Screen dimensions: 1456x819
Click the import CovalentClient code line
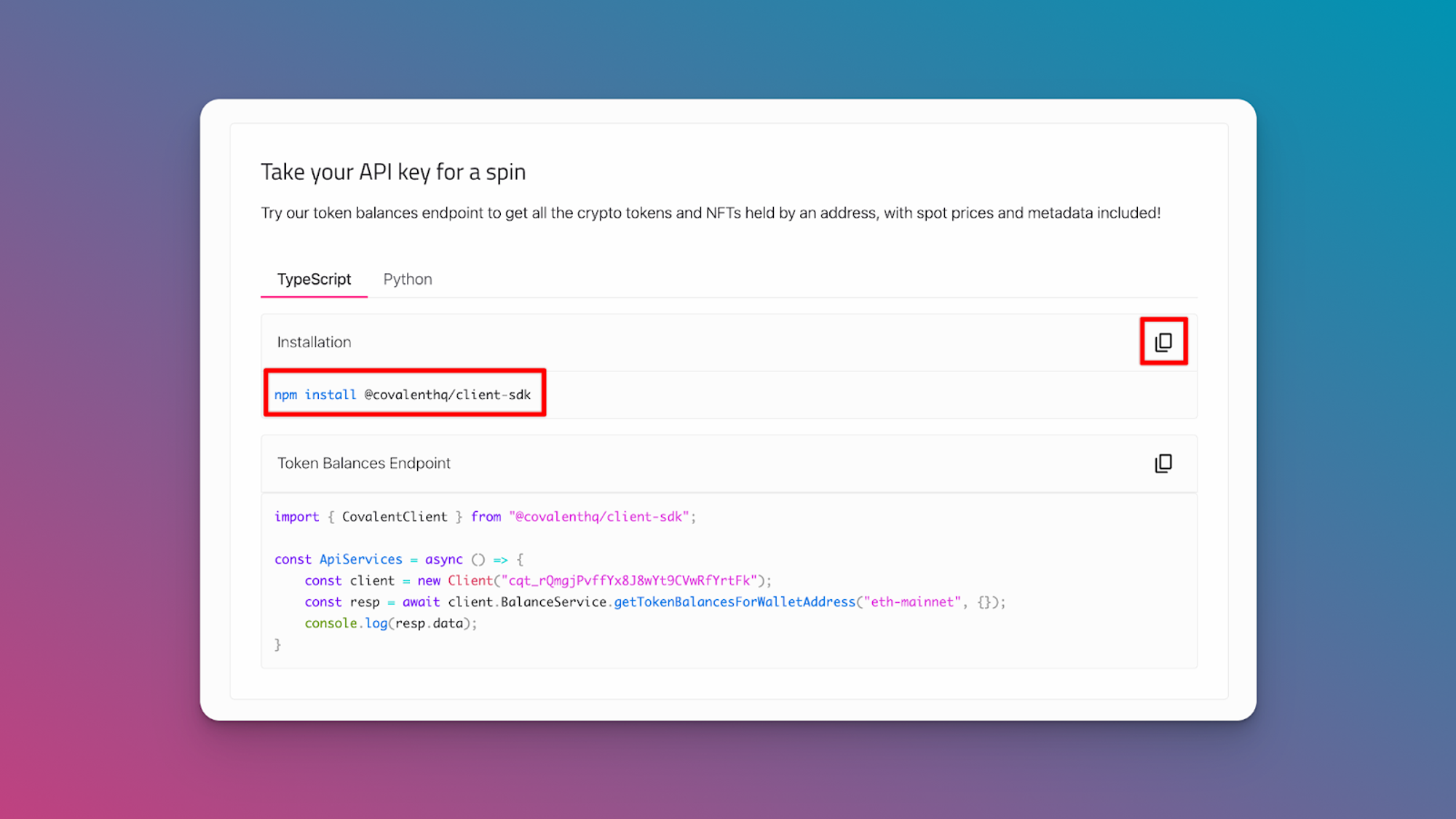pyautogui.click(x=485, y=517)
